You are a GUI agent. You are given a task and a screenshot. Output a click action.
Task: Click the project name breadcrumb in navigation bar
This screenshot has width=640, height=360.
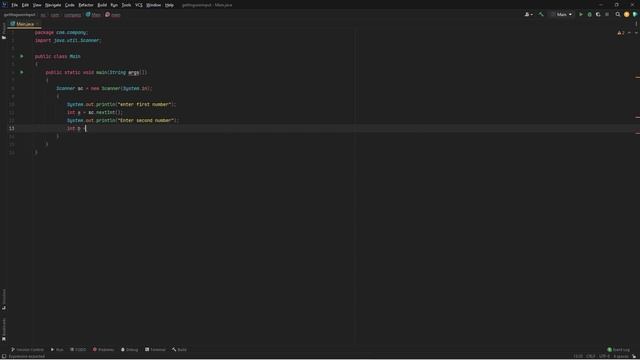pos(19,15)
